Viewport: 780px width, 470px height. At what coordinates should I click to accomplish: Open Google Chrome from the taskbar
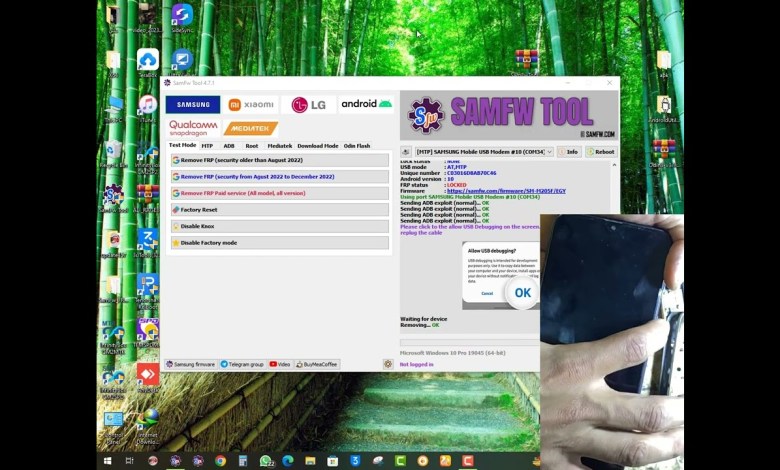[220, 461]
